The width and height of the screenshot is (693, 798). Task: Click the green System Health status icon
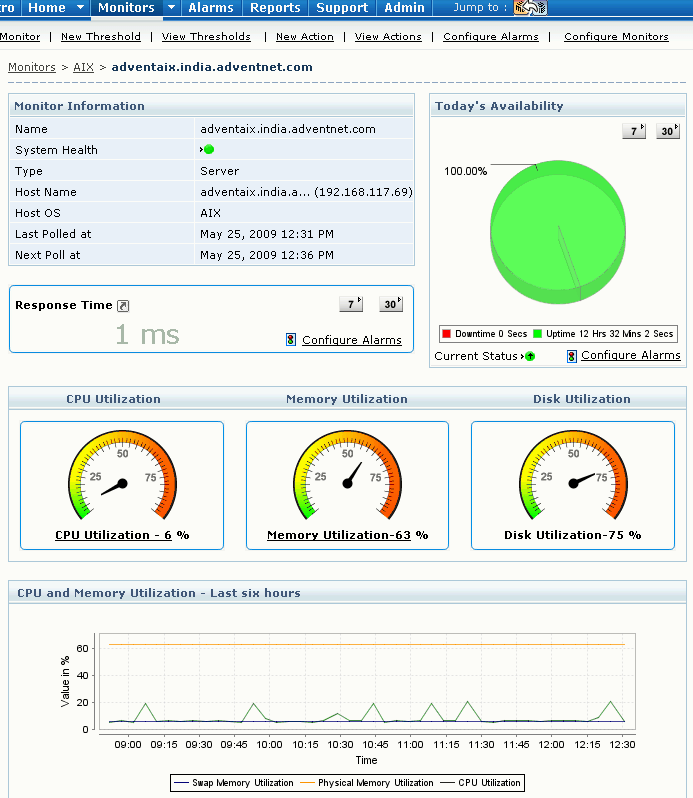[x=209, y=150]
